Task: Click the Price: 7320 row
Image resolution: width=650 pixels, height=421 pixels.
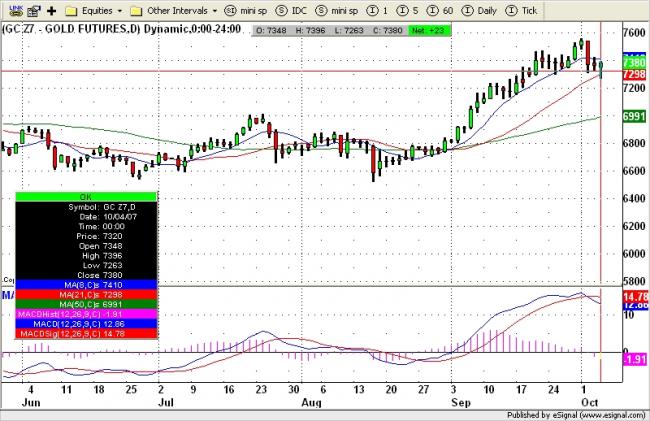Action: click(86, 236)
